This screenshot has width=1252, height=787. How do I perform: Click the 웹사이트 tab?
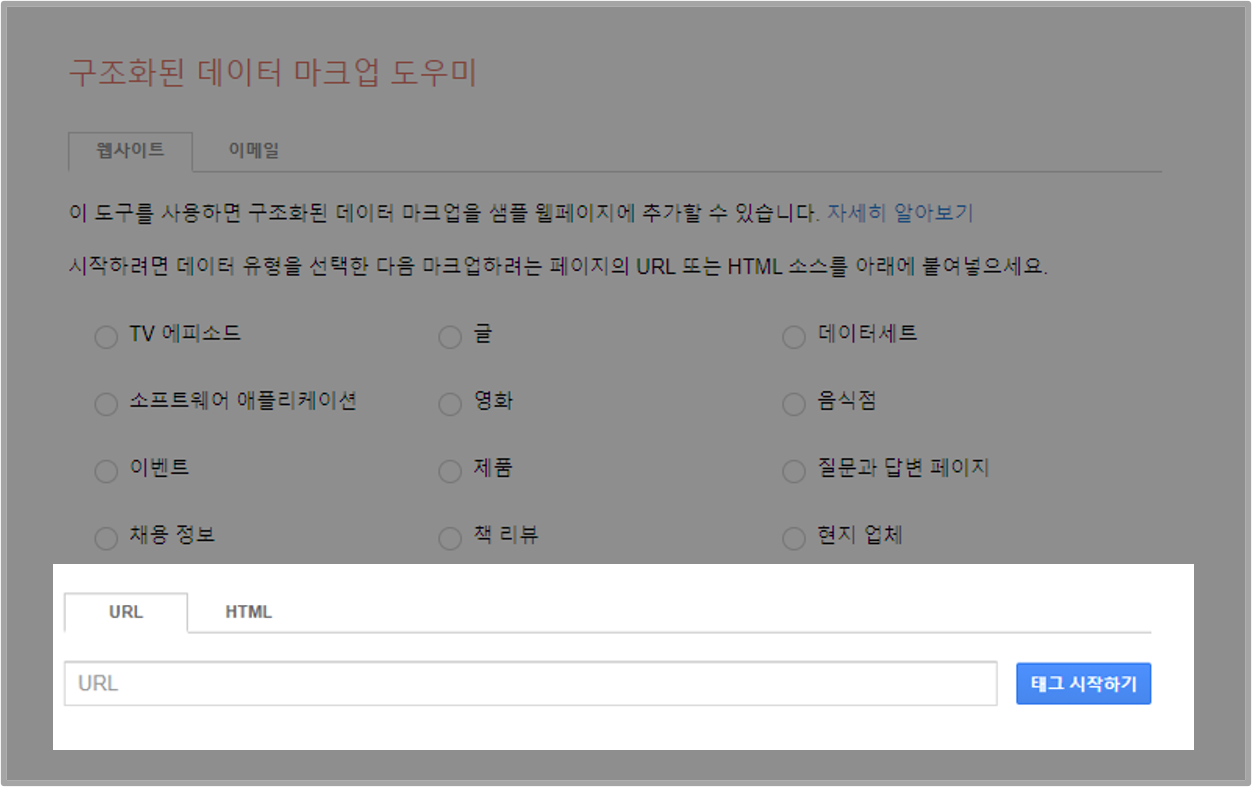tap(130, 148)
